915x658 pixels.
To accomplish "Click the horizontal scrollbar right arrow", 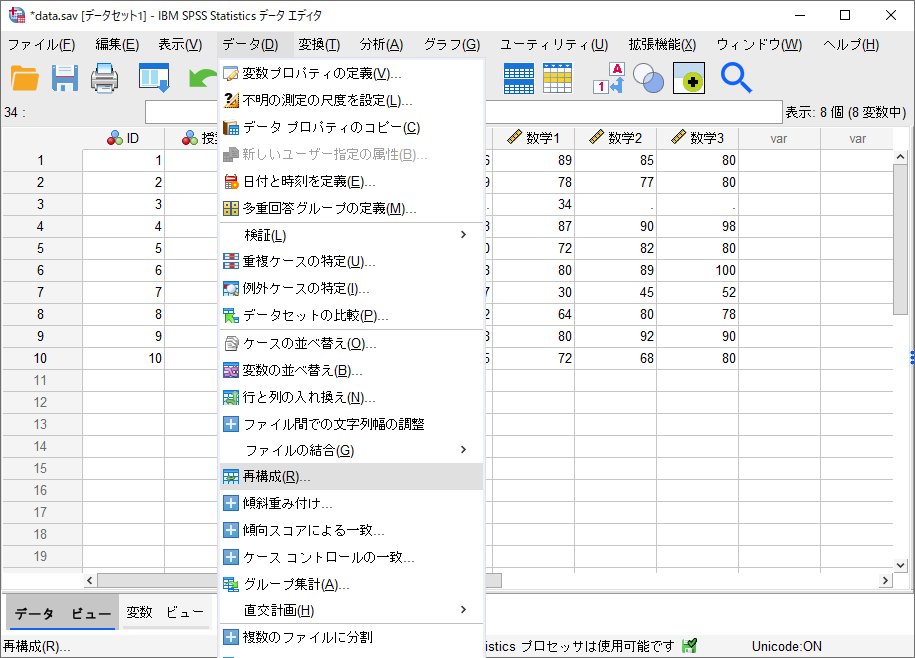I will (x=886, y=580).
